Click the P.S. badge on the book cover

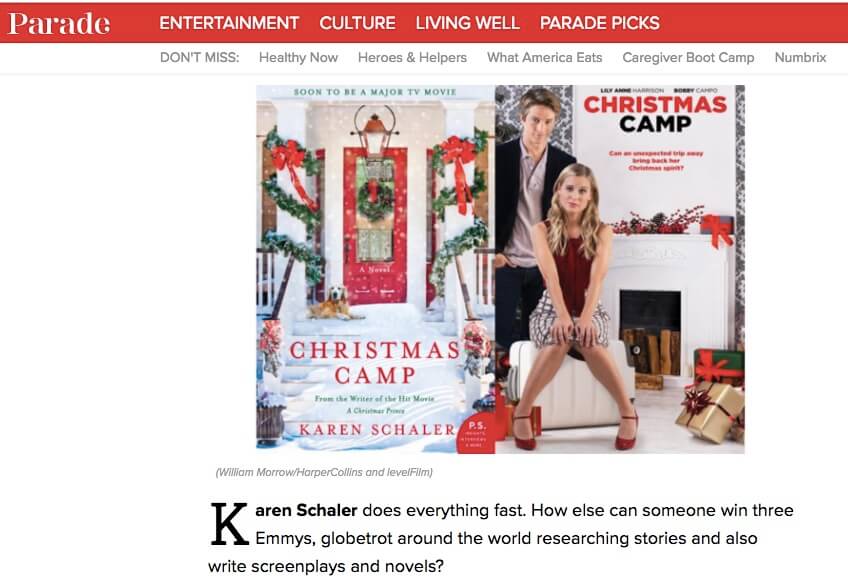[476, 433]
